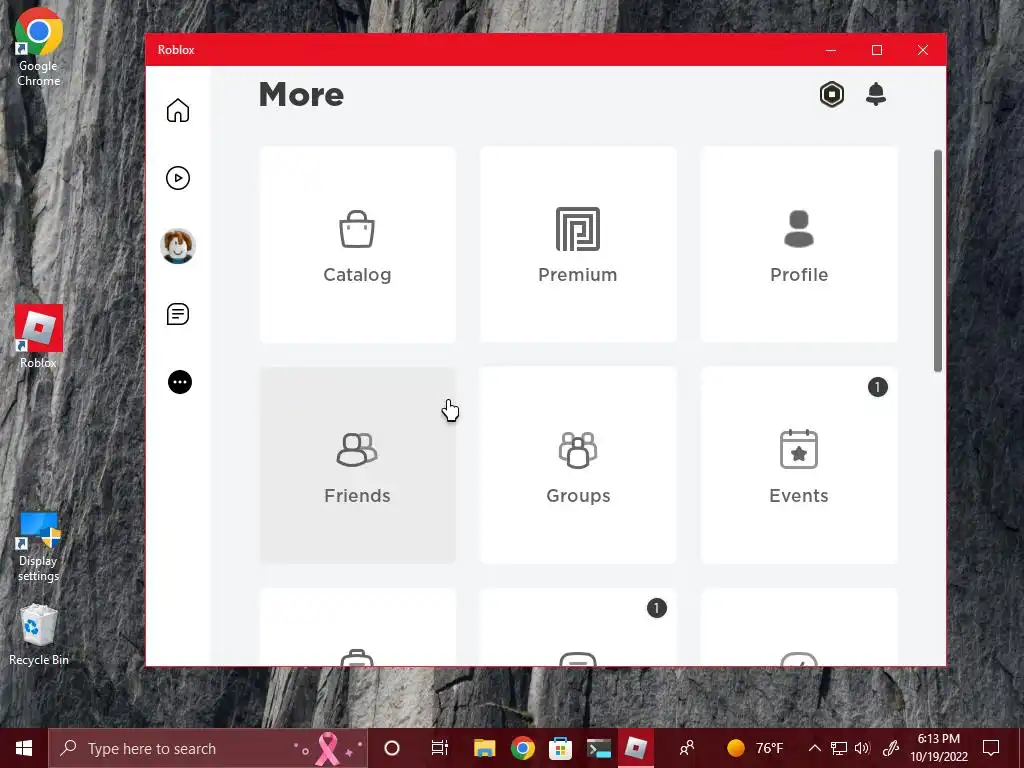Open the Discover play icon in sidebar
The image size is (1024, 768).
tap(178, 178)
